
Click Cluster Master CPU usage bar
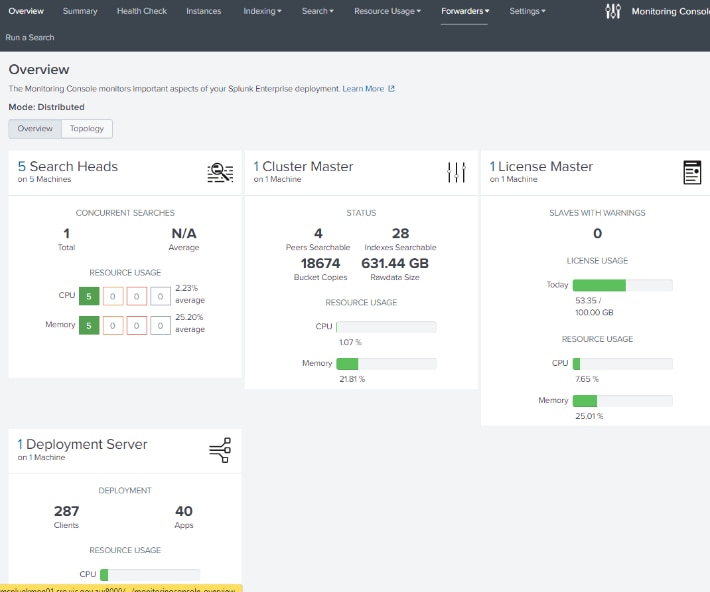point(386,327)
